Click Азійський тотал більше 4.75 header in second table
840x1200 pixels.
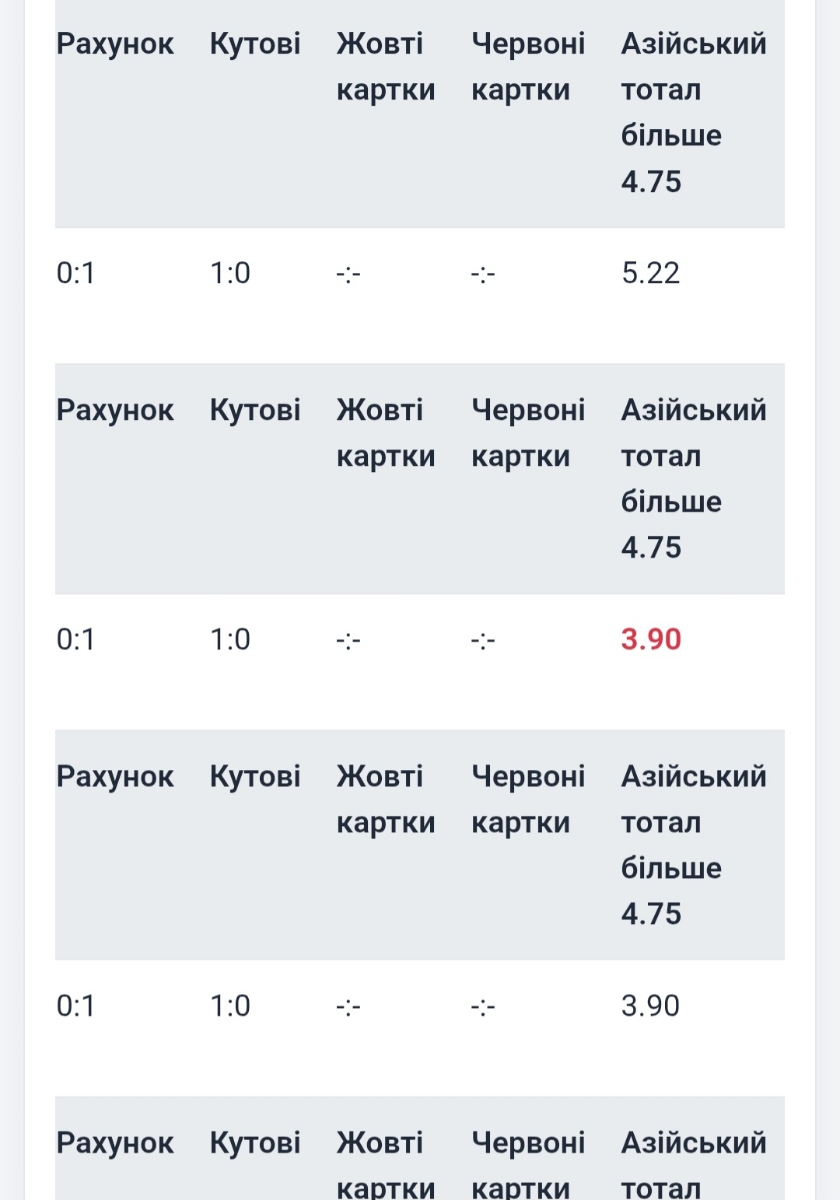693,478
